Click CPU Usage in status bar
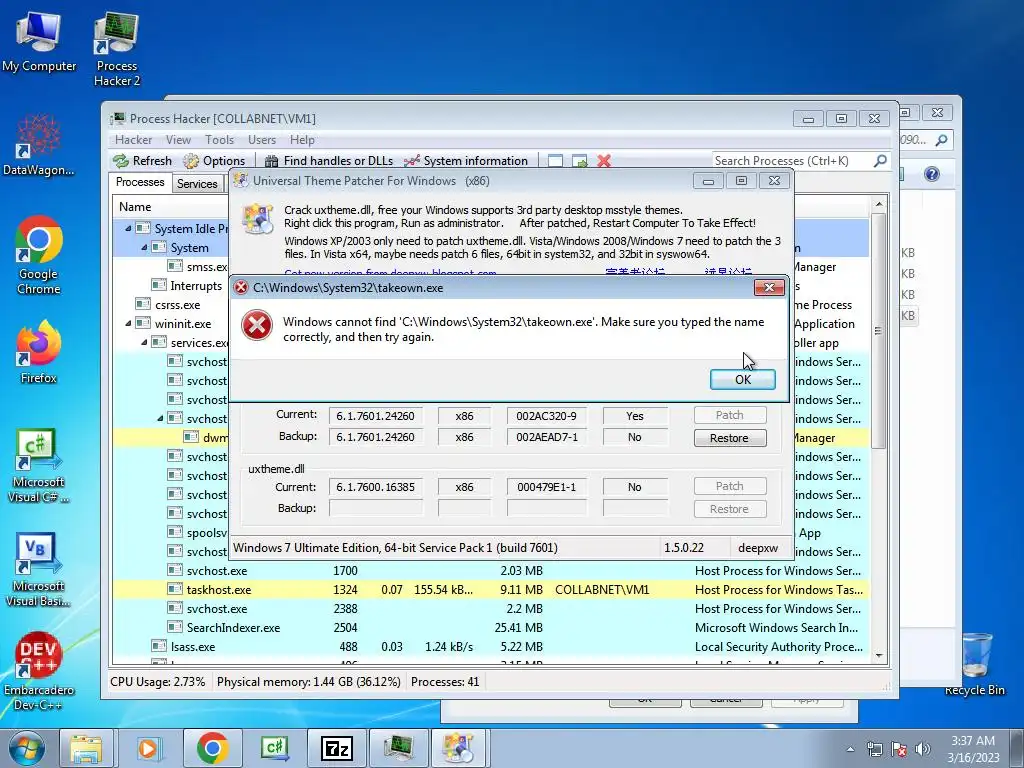Image resolution: width=1024 pixels, height=768 pixels. pos(157,682)
